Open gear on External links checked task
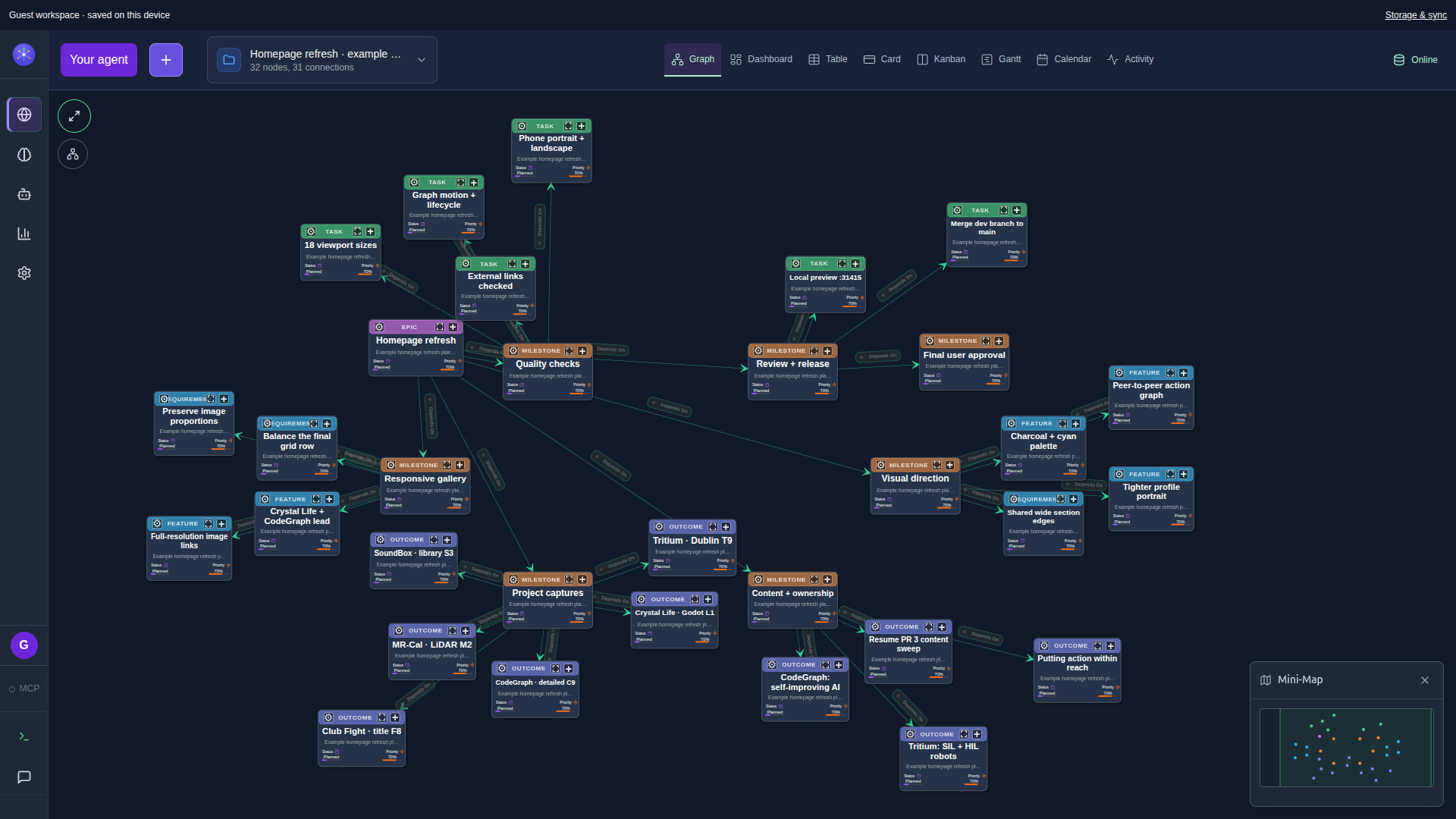1456x819 pixels. pyautogui.click(x=466, y=265)
